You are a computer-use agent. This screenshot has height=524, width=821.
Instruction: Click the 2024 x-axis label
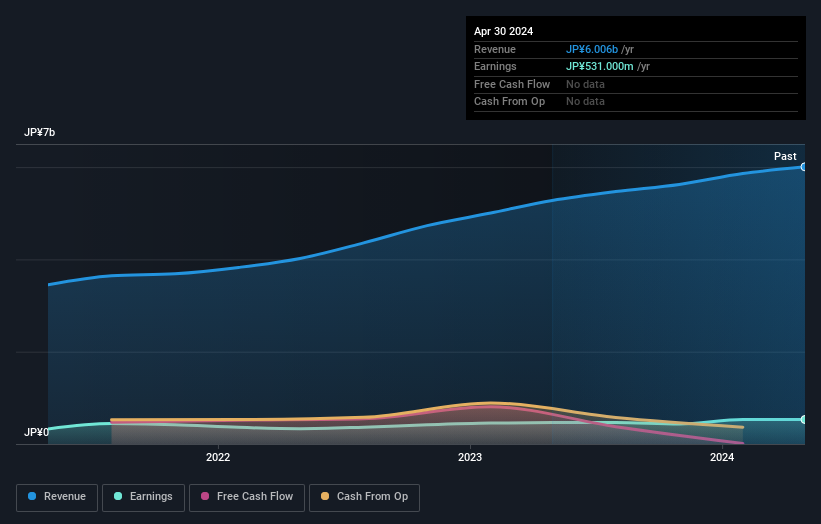(x=722, y=458)
